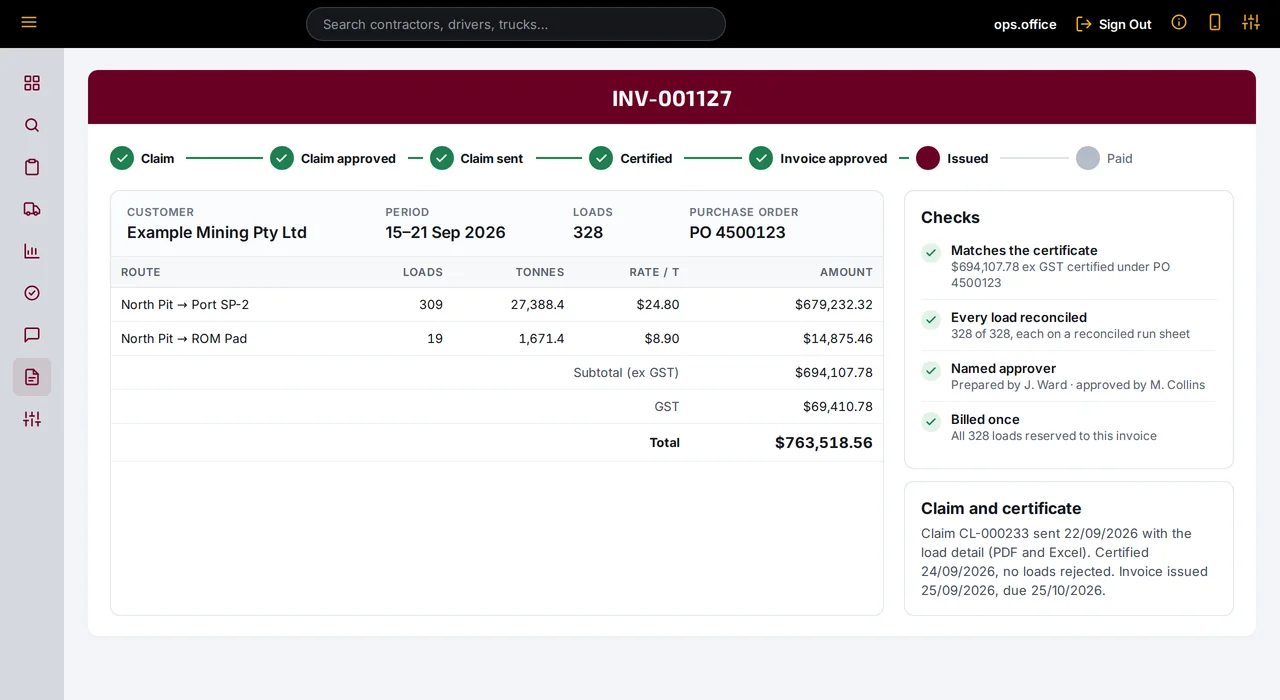Click the tonnes value 27,388.4
The width and height of the screenshot is (1280, 700).
(x=537, y=304)
